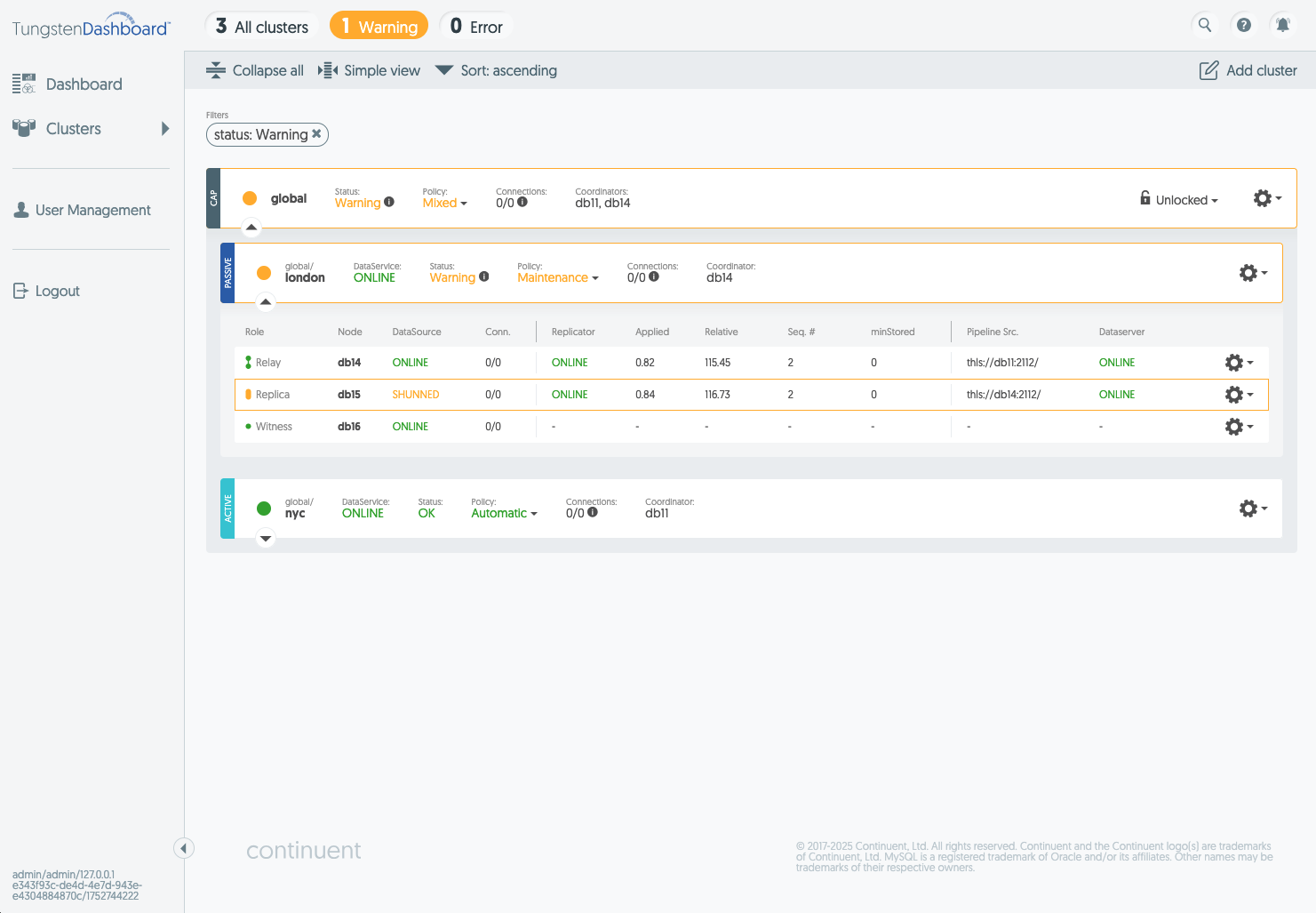Open Clusters in sidebar
Viewport: 1316px width, 913px height.
(x=74, y=128)
